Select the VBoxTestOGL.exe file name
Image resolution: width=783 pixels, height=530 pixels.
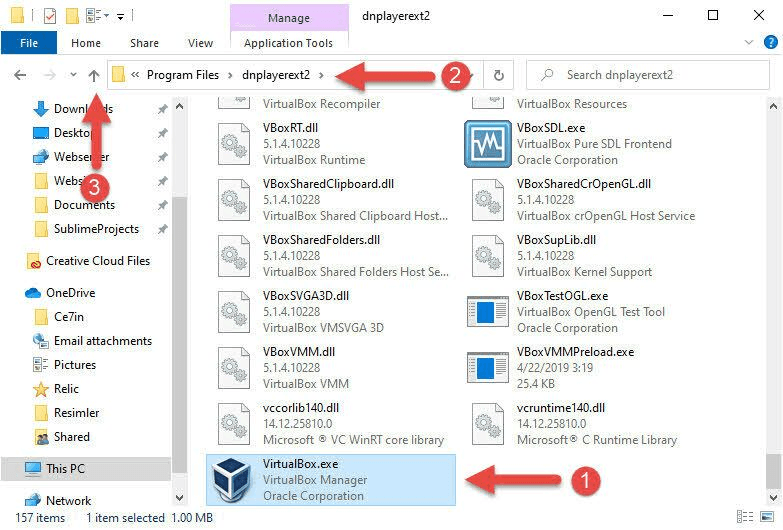(x=562, y=296)
